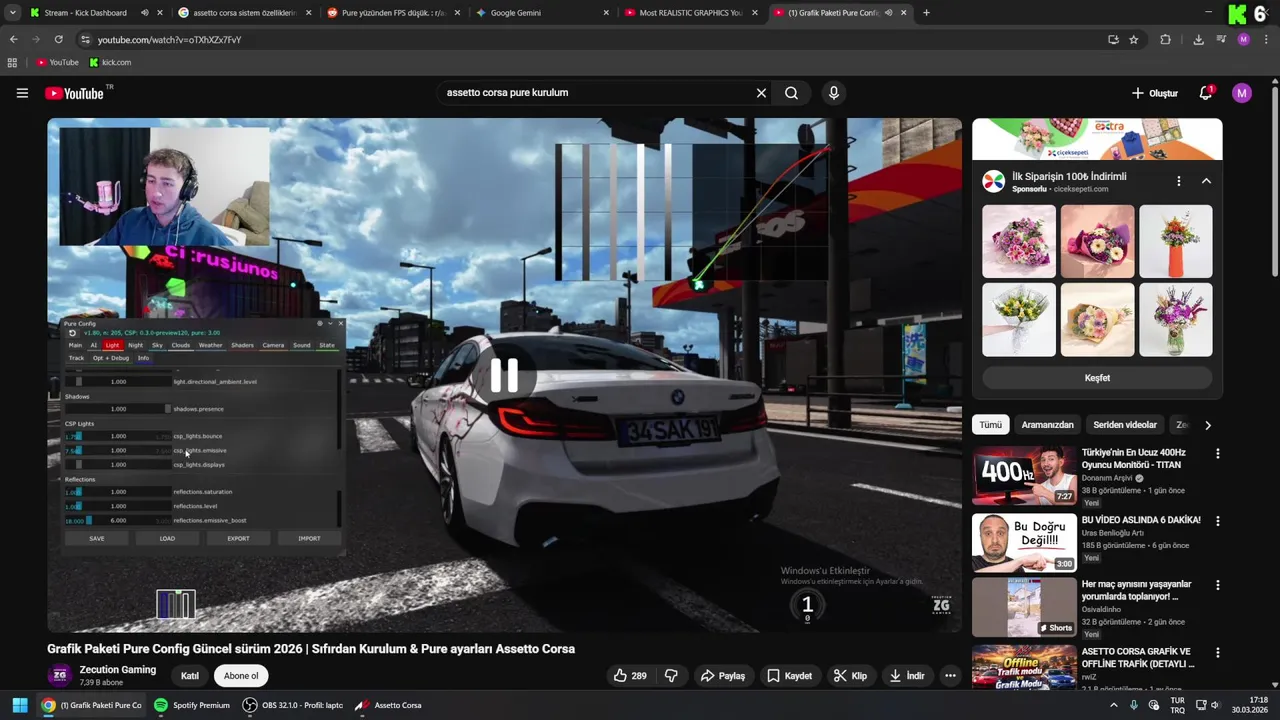1280x720 pixels.
Task: Switch to the Most REALISTIC GRAPHICS tab
Action: pyautogui.click(x=690, y=13)
